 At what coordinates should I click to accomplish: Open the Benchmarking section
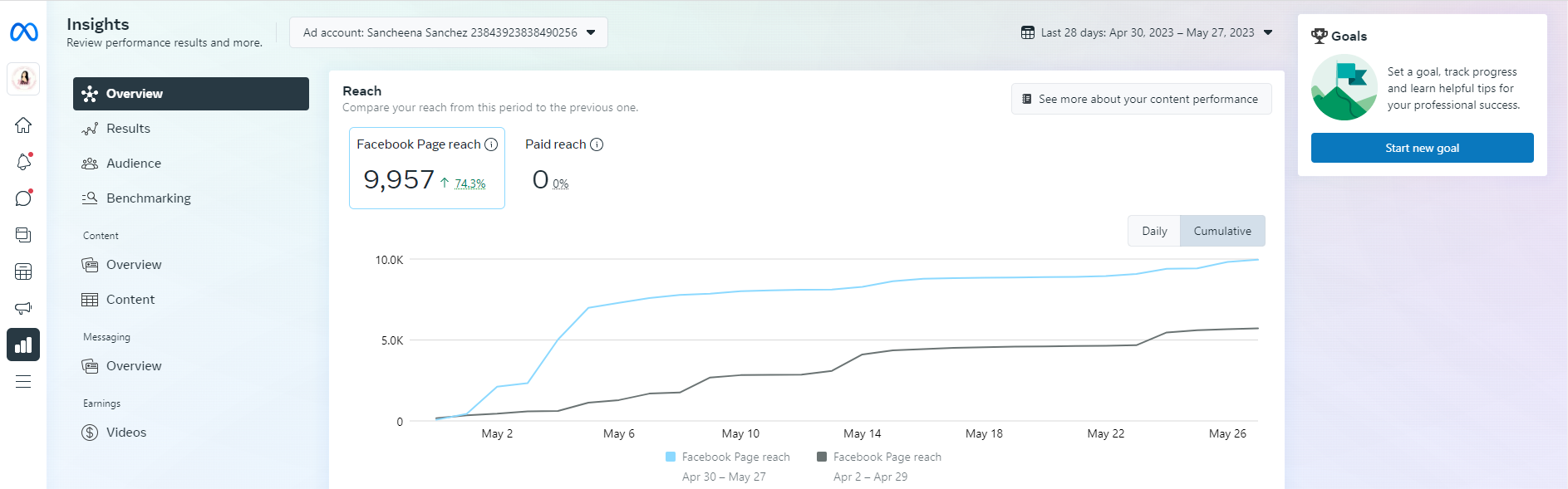[148, 198]
